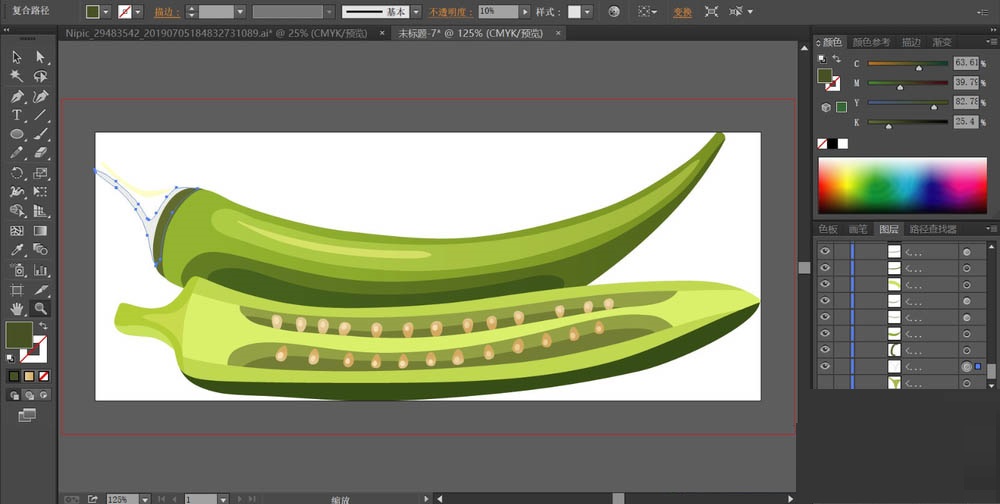Hide the topmost layer using its eye icon

click(825, 252)
